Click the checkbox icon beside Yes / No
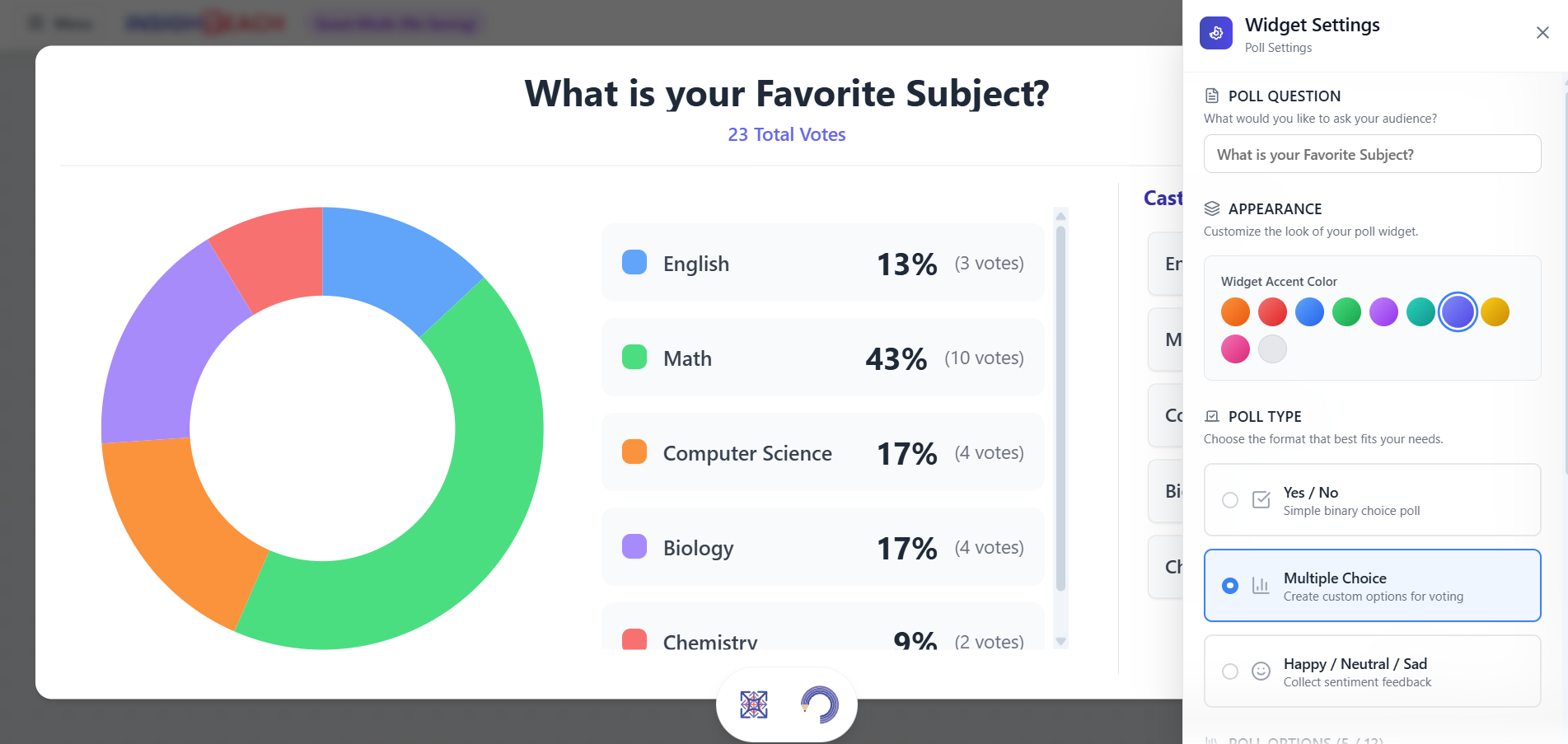1568x744 pixels. pos(1261,500)
